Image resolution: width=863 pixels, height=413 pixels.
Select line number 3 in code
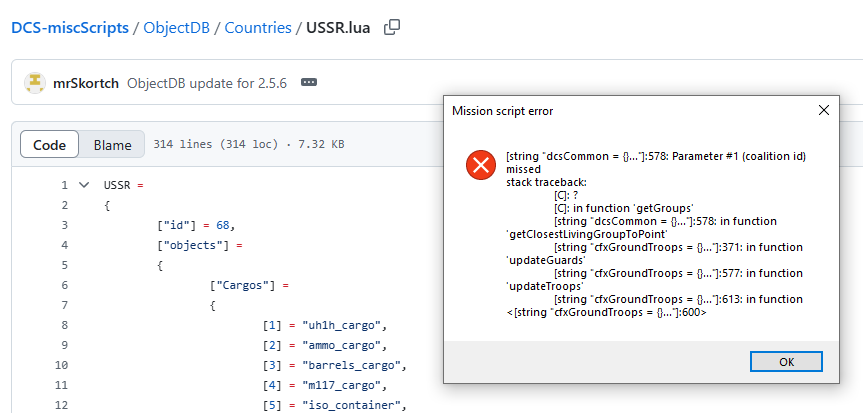(65, 225)
